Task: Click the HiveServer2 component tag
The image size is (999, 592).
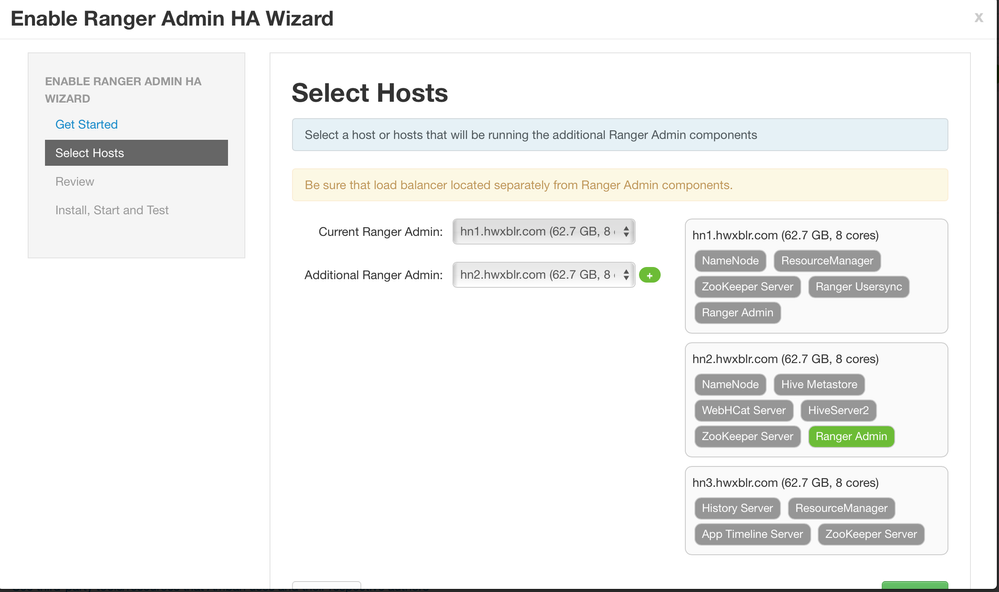Action: (x=838, y=410)
